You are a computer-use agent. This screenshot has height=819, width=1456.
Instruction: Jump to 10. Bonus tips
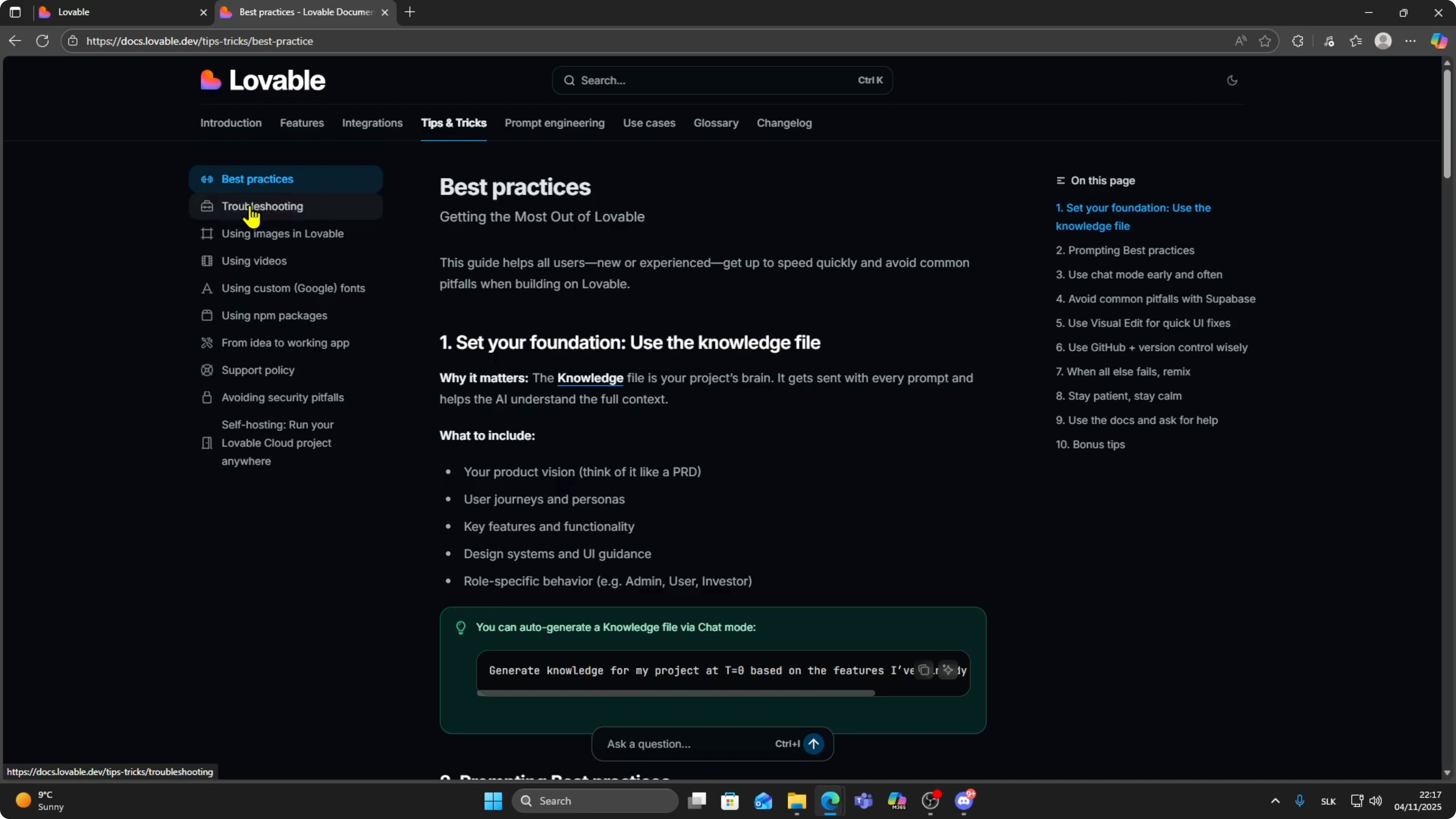coord(1090,445)
